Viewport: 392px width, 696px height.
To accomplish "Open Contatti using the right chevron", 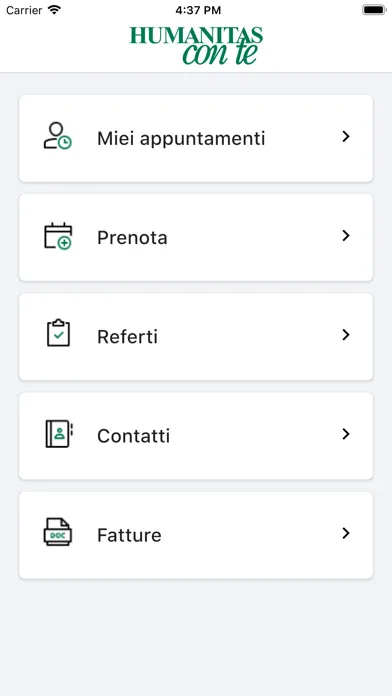I will point(346,434).
